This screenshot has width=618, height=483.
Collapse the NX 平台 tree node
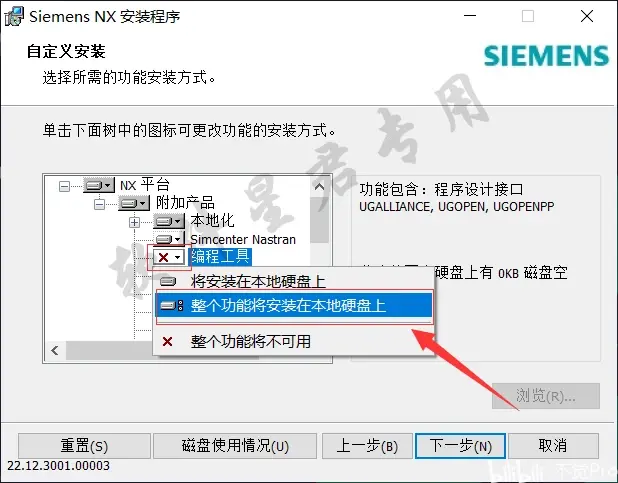click(64, 186)
